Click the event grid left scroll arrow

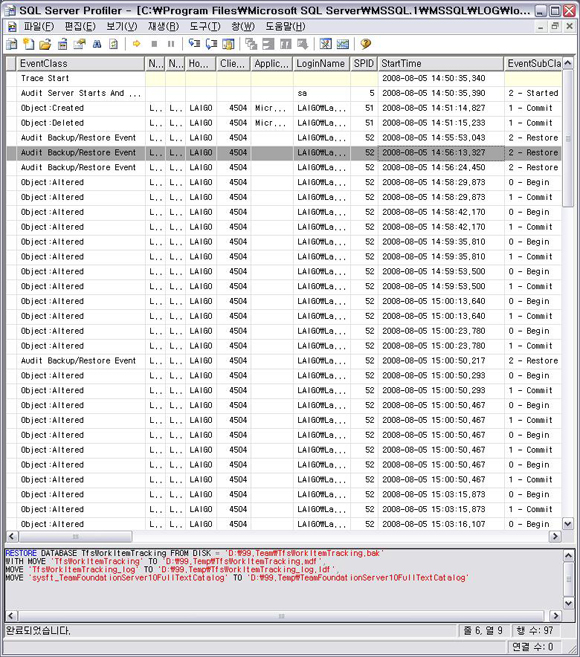tap(12, 536)
